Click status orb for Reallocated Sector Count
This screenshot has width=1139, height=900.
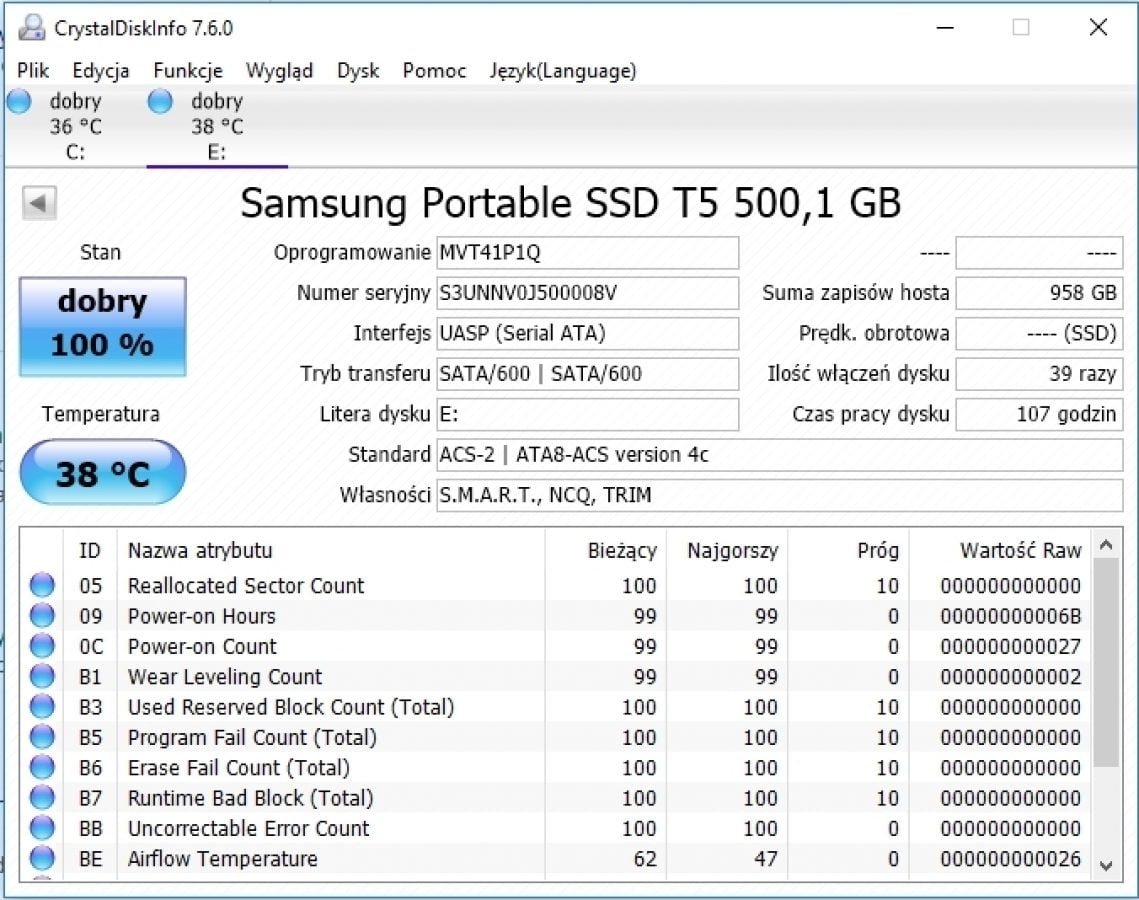(x=42, y=585)
